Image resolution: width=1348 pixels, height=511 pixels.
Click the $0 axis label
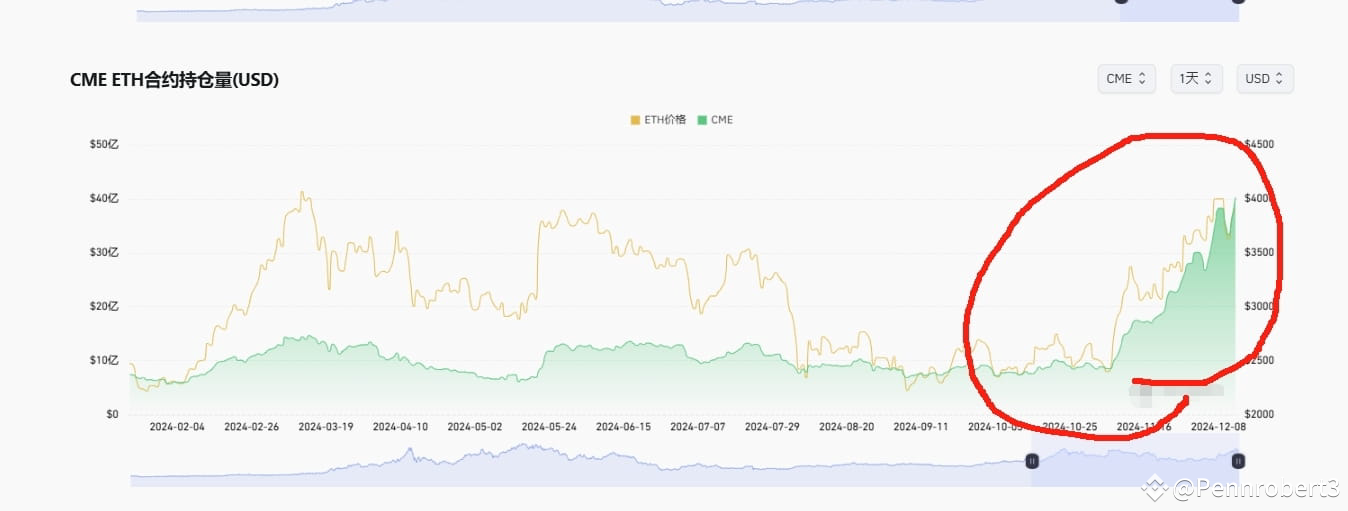112,414
